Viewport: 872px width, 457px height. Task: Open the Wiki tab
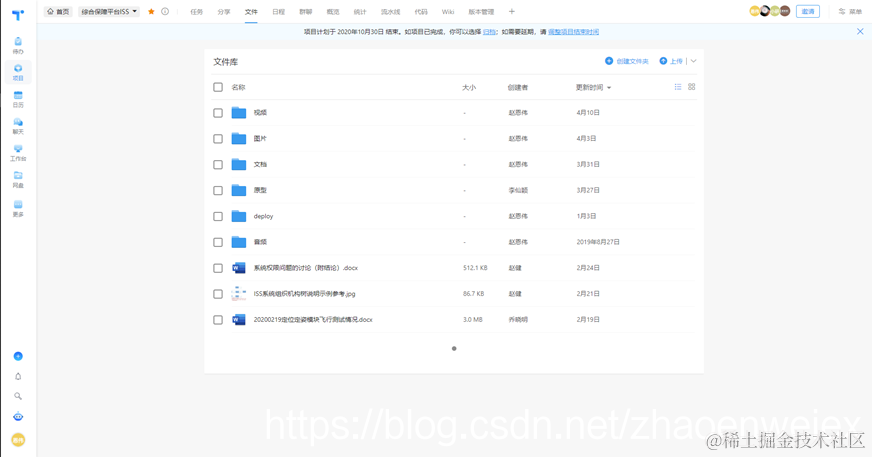(448, 12)
